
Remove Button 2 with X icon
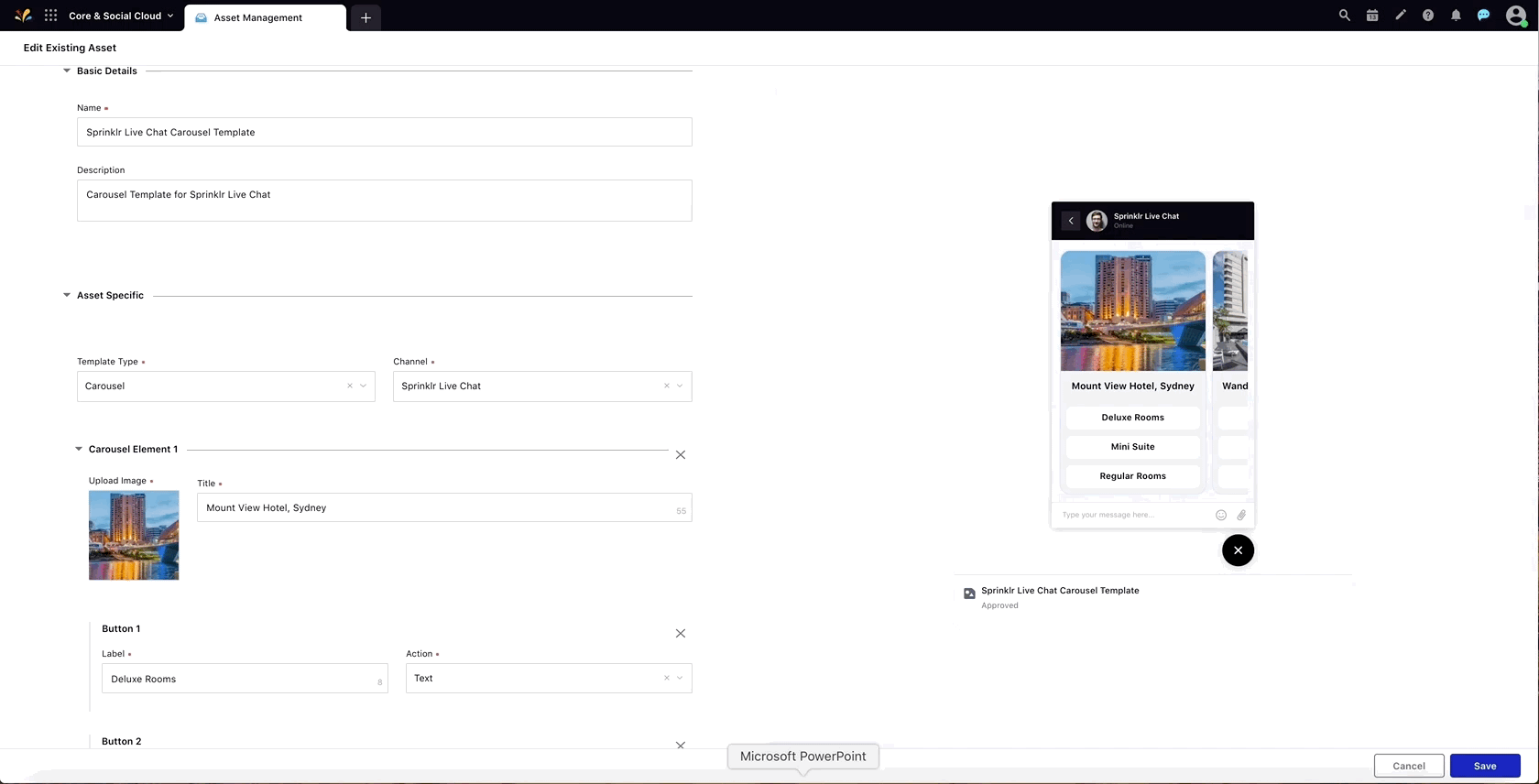point(681,745)
